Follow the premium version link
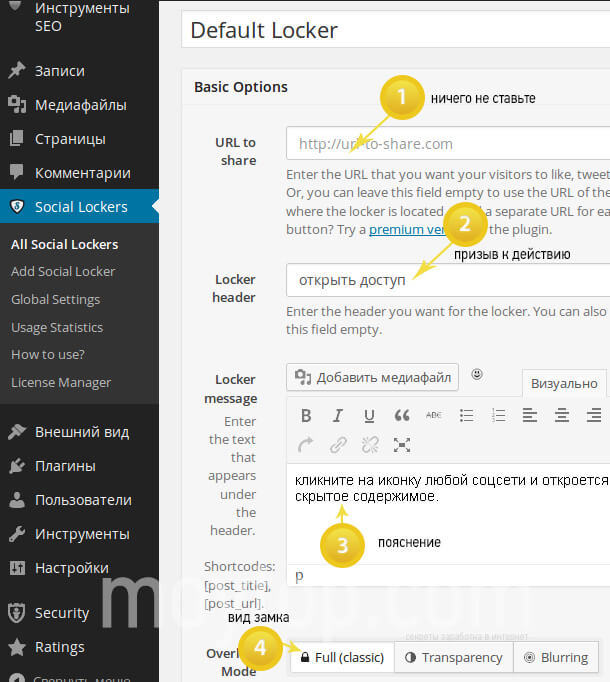The width and height of the screenshot is (610, 682). click(x=408, y=229)
